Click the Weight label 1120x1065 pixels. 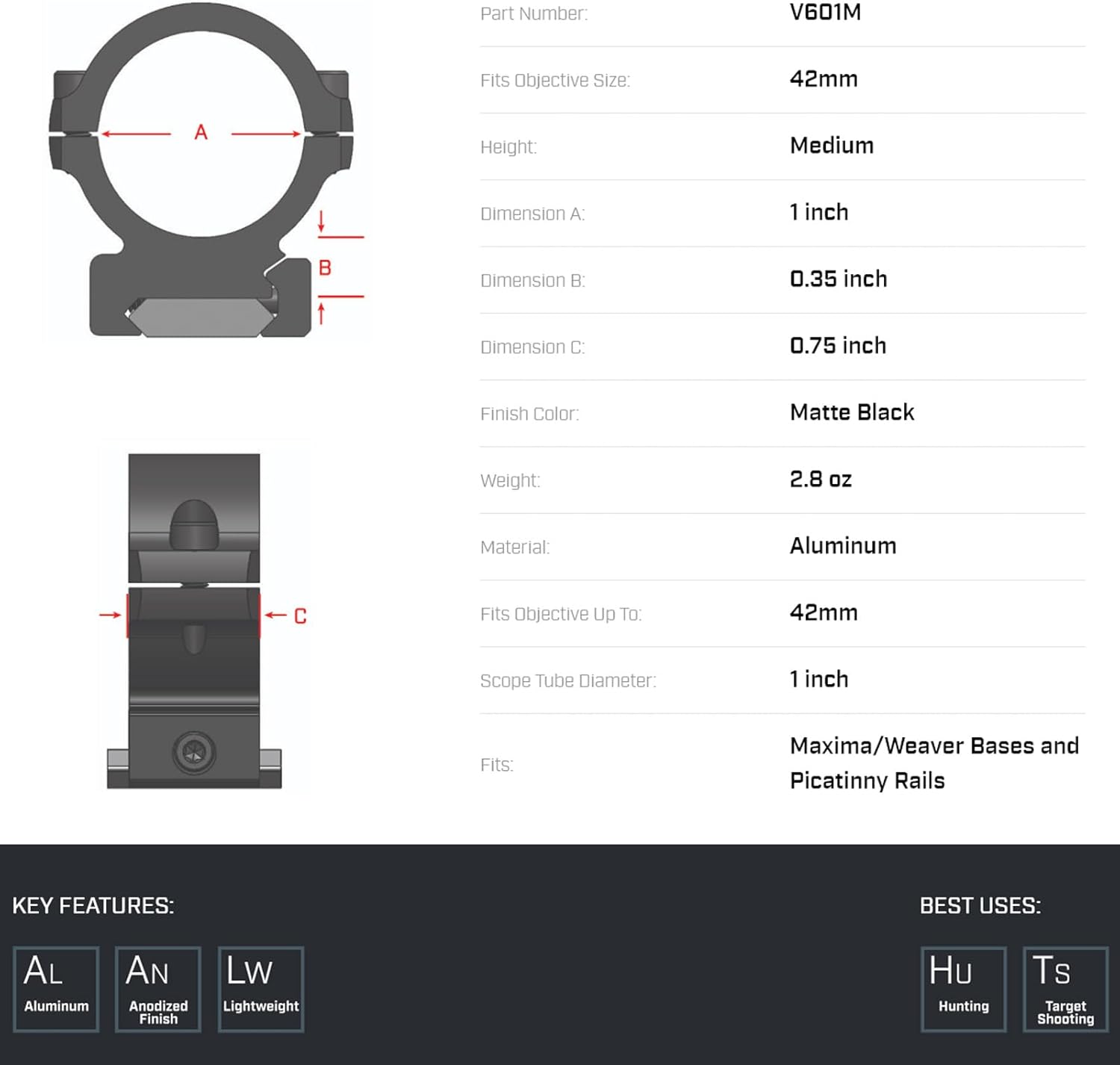(x=510, y=480)
